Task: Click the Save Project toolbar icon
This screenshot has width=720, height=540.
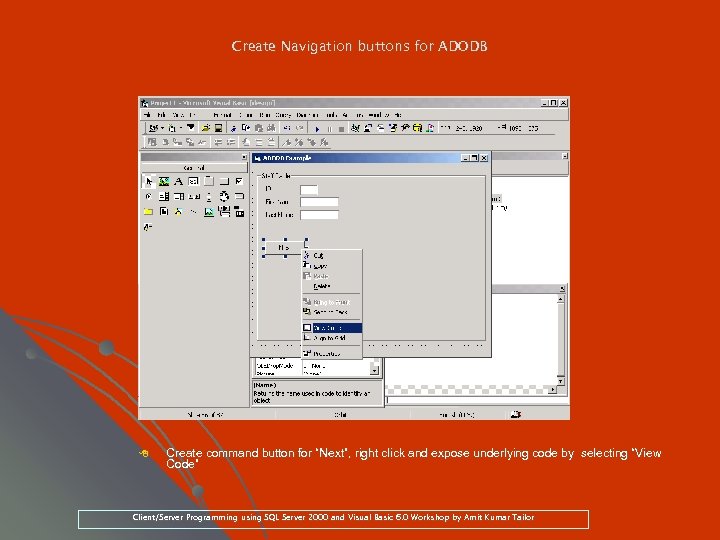Action: click(218, 128)
